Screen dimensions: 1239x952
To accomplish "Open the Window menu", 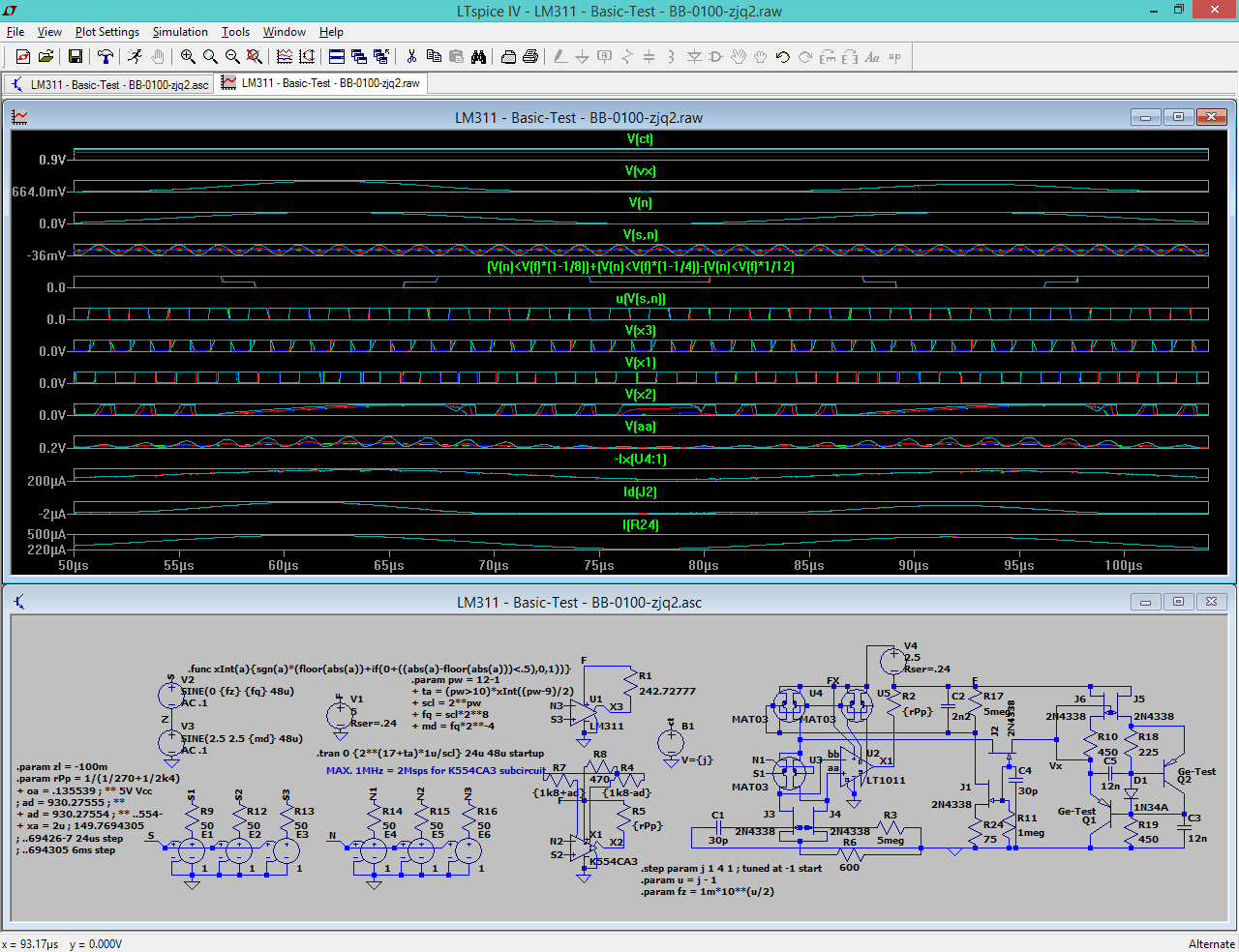I will (x=285, y=32).
